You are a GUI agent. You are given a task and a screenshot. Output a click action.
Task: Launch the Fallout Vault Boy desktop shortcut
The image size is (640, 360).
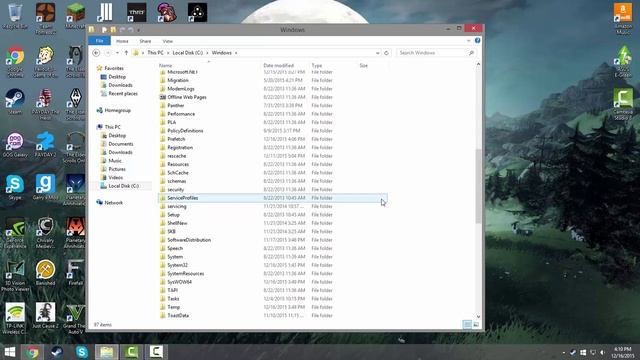(x=45, y=61)
